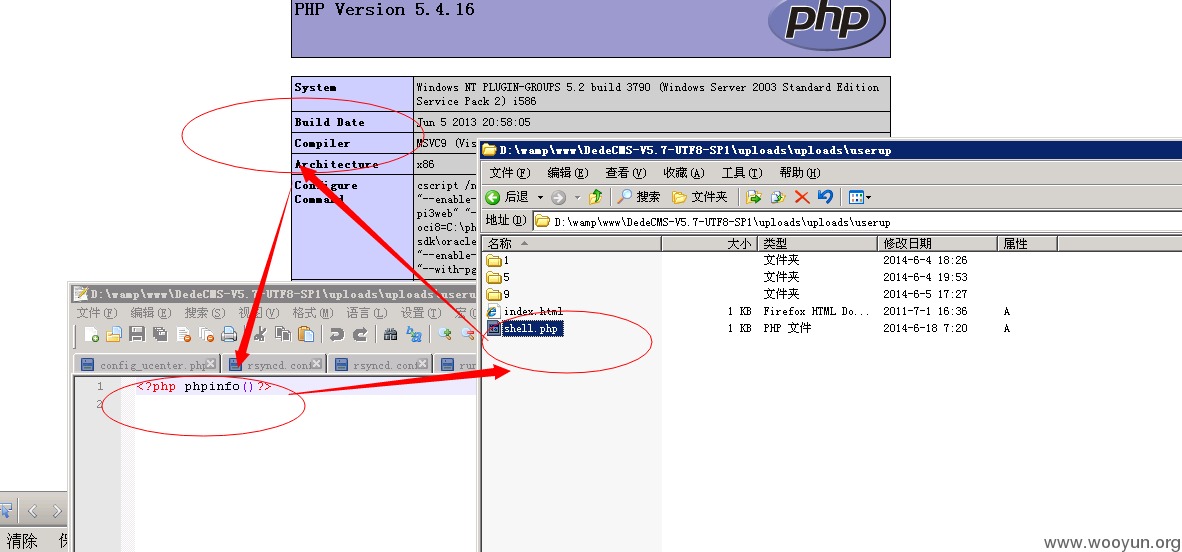The height and width of the screenshot is (552, 1182).
Task: Open the 文件(F) menu in Explorer
Action: [510, 173]
